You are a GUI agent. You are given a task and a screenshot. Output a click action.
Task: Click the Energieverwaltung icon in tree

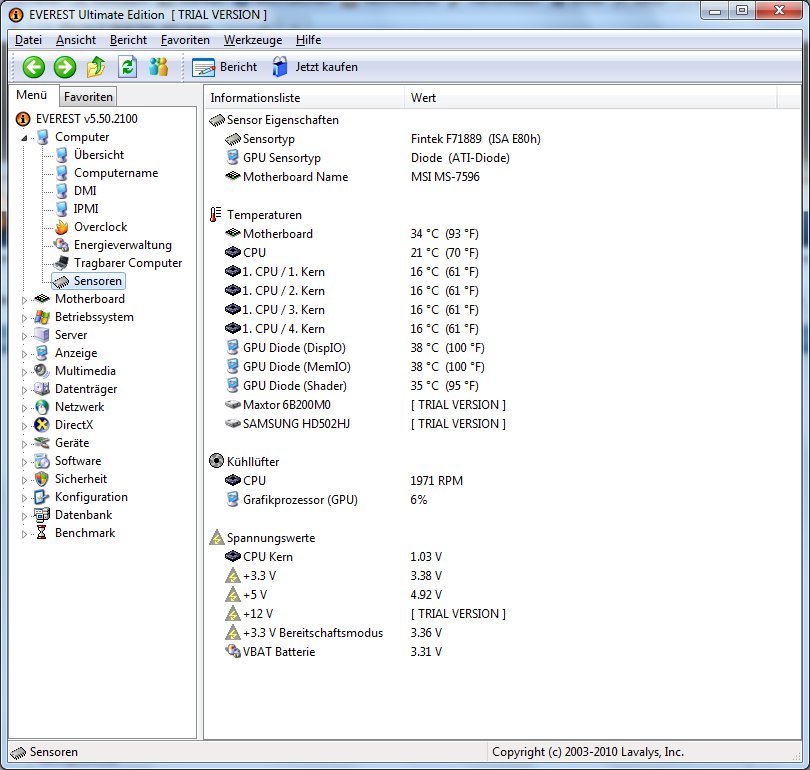pos(62,245)
